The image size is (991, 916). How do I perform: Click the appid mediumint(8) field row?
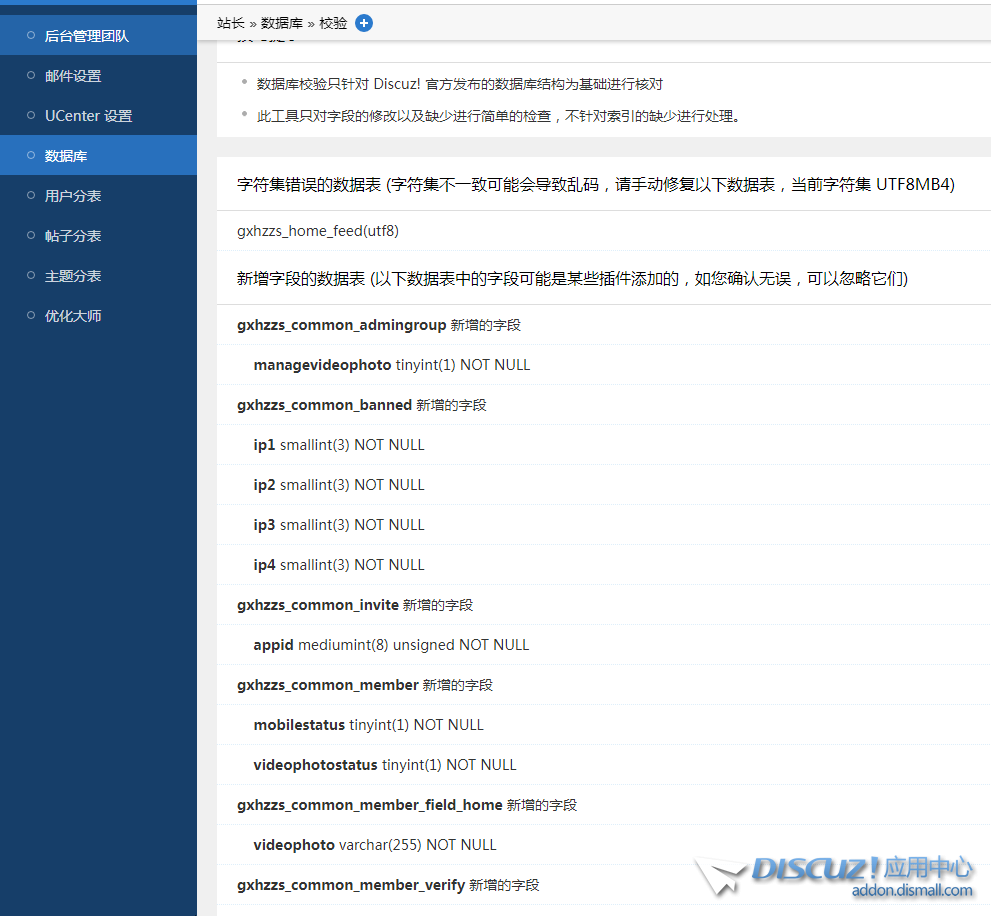click(604, 645)
